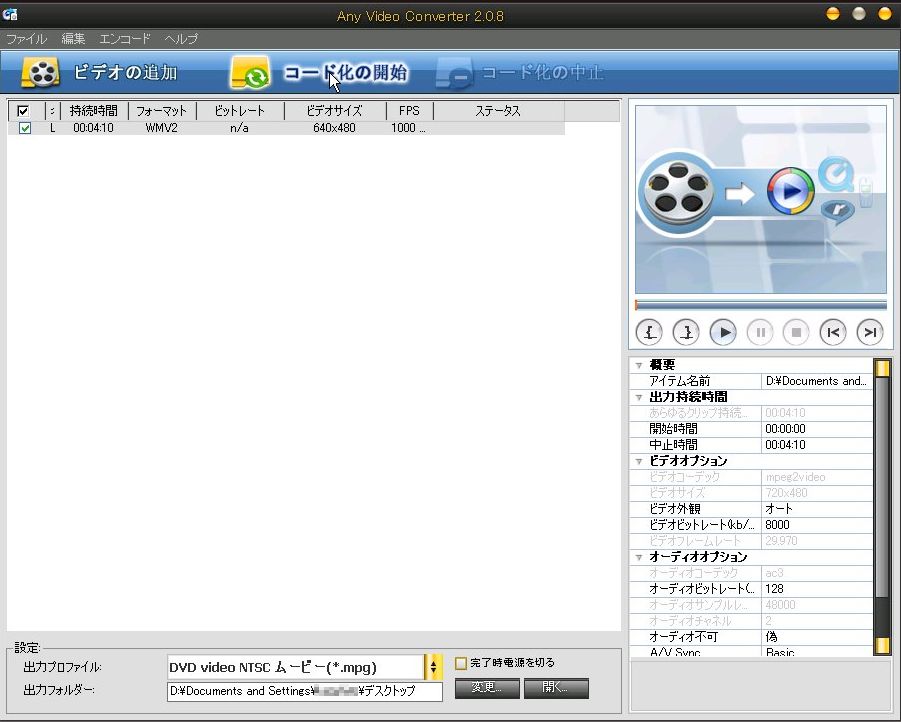Edit the A/V Sync value Basic
This screenshot has height=722, width=901.
817,652
